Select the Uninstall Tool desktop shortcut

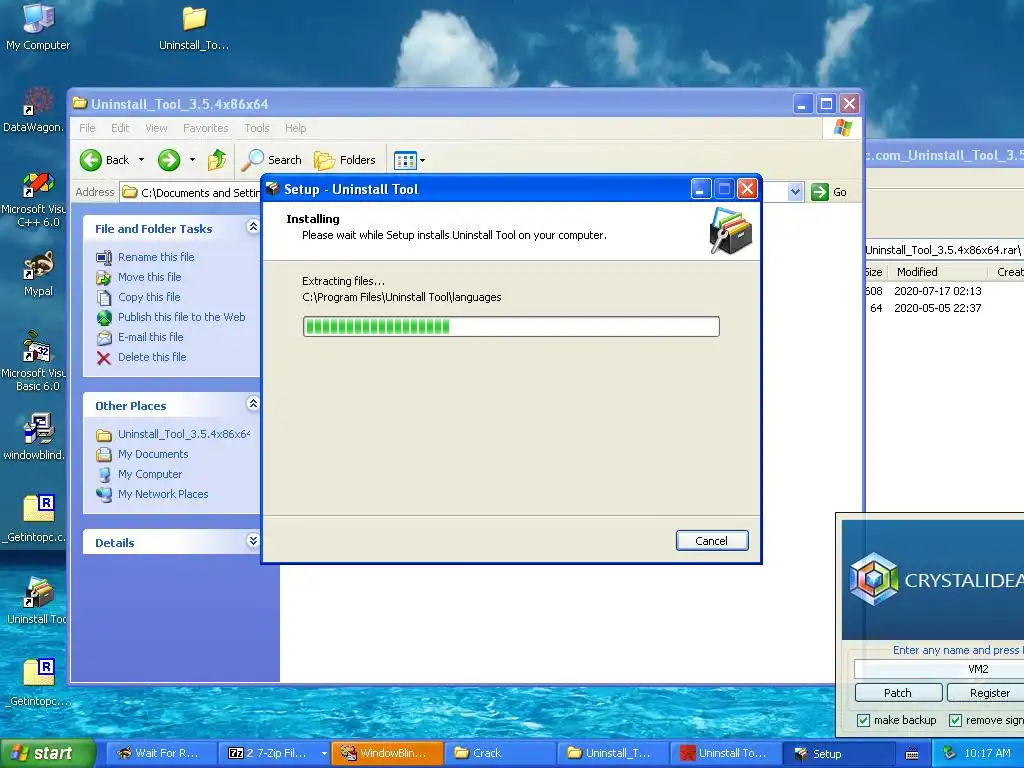click(36, 601)
